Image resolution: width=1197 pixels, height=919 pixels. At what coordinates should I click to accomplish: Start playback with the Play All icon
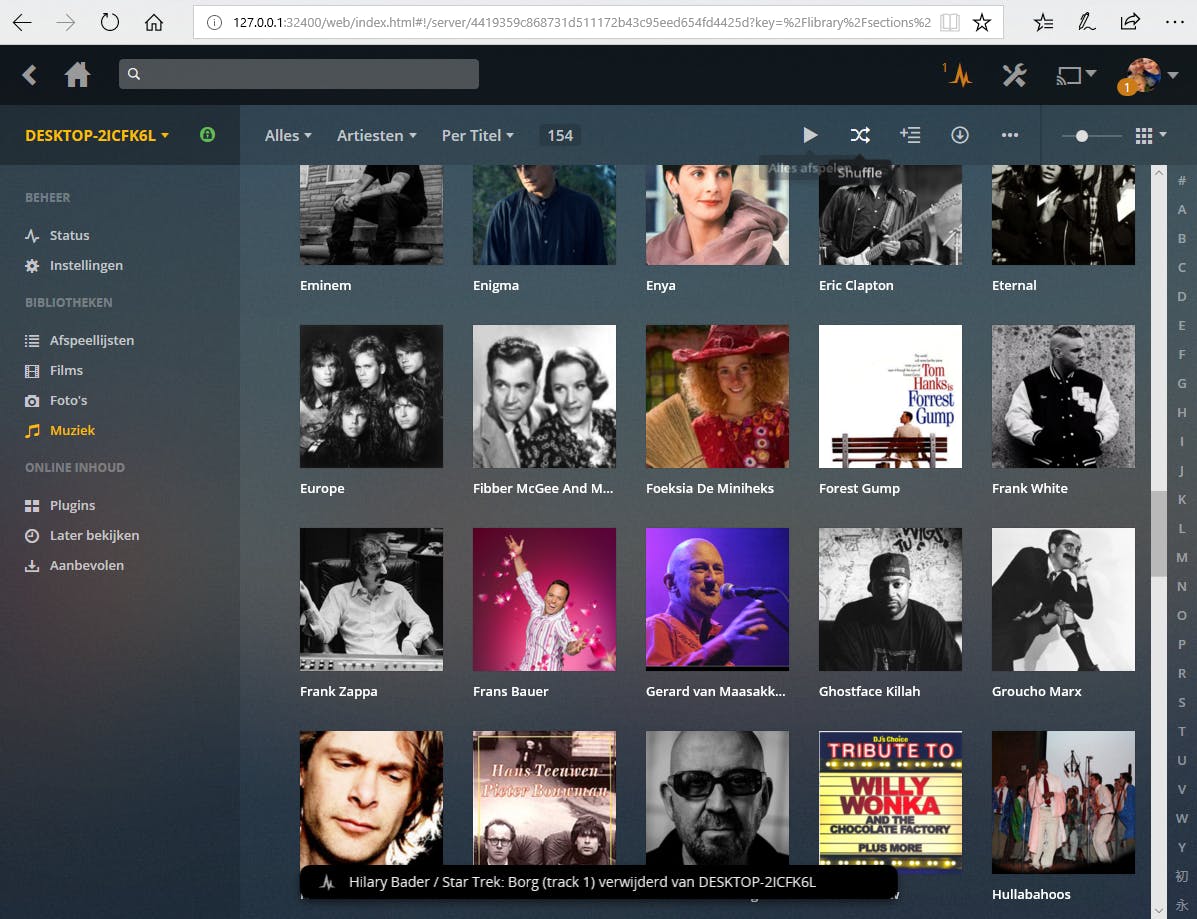pyautogui.click(x=810, y=135)
